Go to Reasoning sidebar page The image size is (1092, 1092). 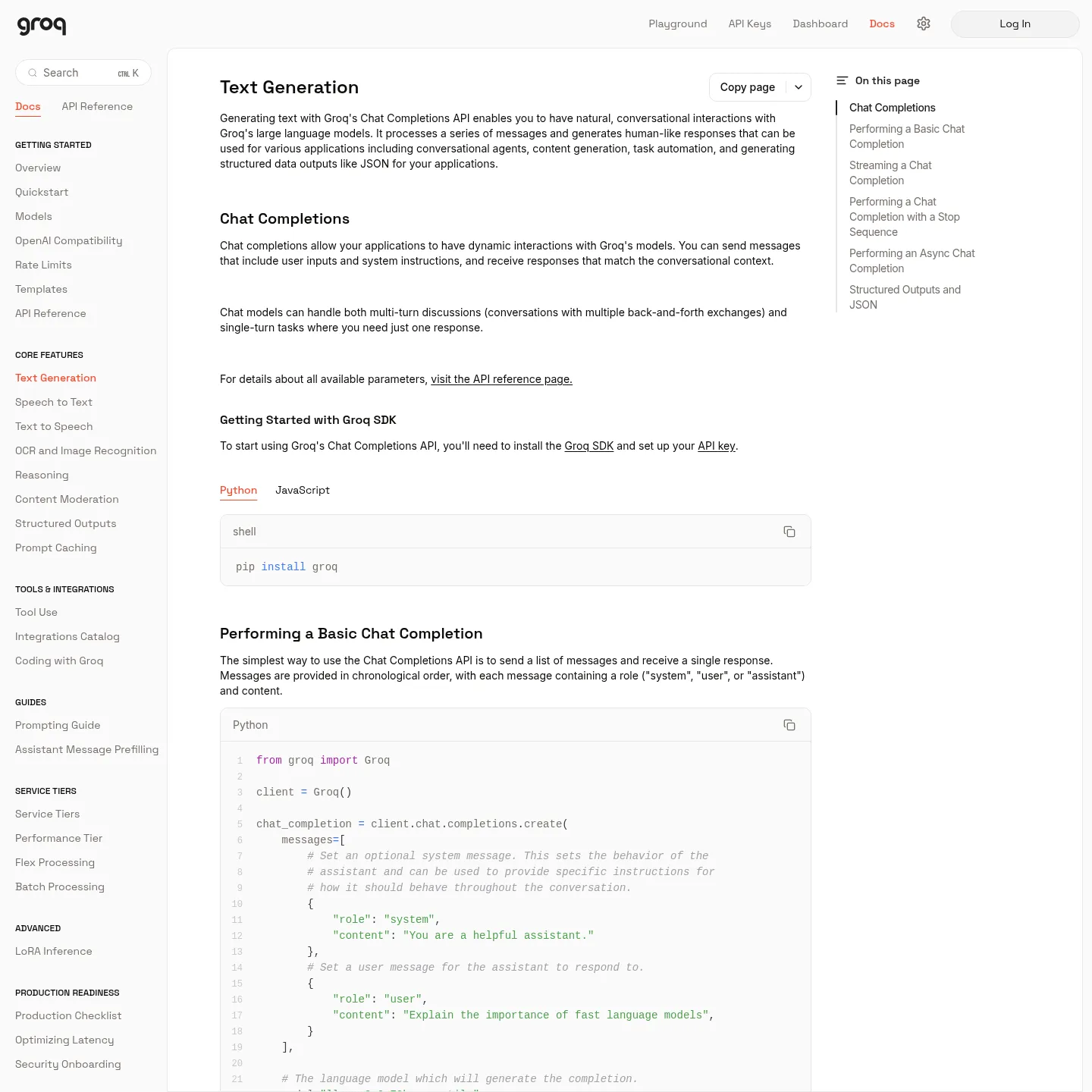tap(42, 475)
